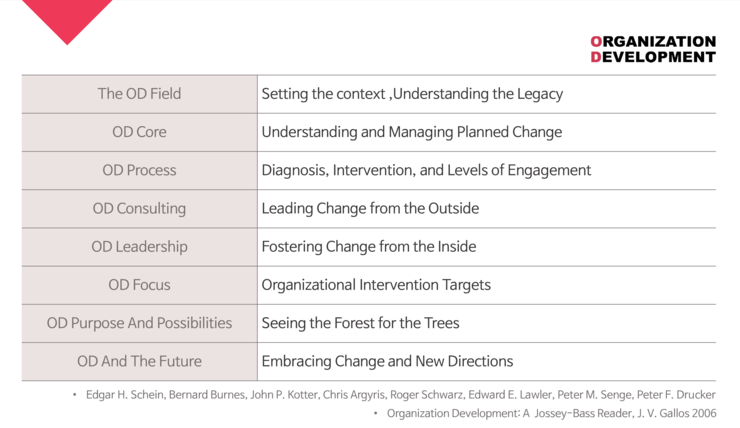Viewport: 740px width, 428px height.
Task: Click the Jossey-Bass Reader reference footnote
Action: coord(551,413)
